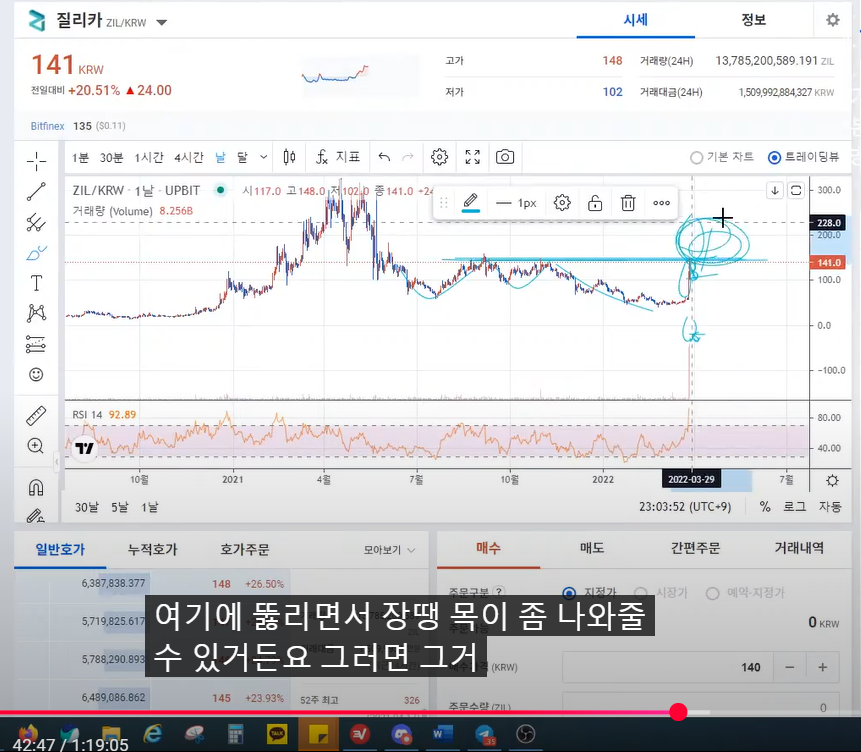Click the square-bracket button on the chart pane

tap(796, 191)
